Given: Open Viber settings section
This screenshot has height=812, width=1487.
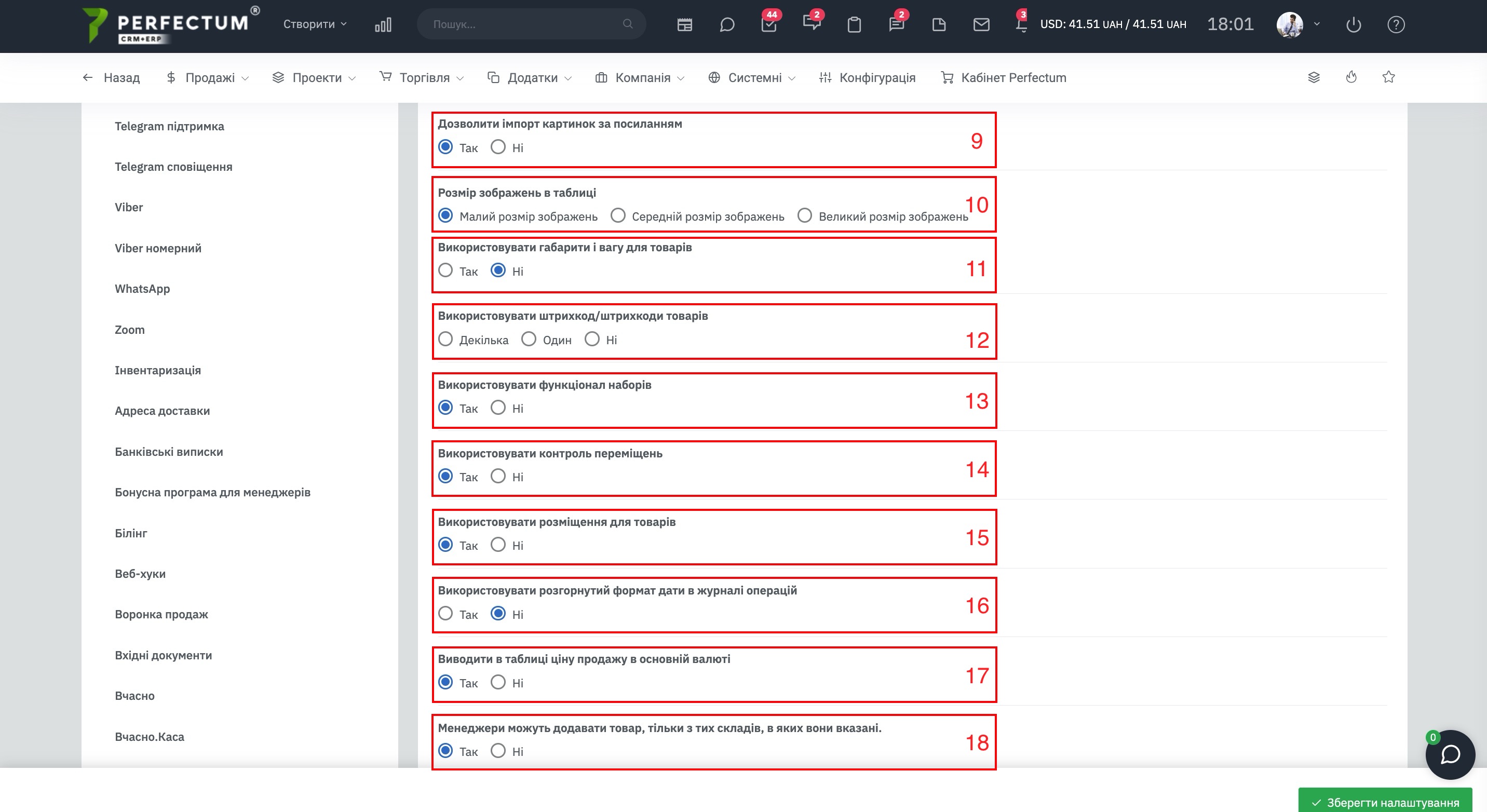Looking at the screenshot, I should click(128, 207).
